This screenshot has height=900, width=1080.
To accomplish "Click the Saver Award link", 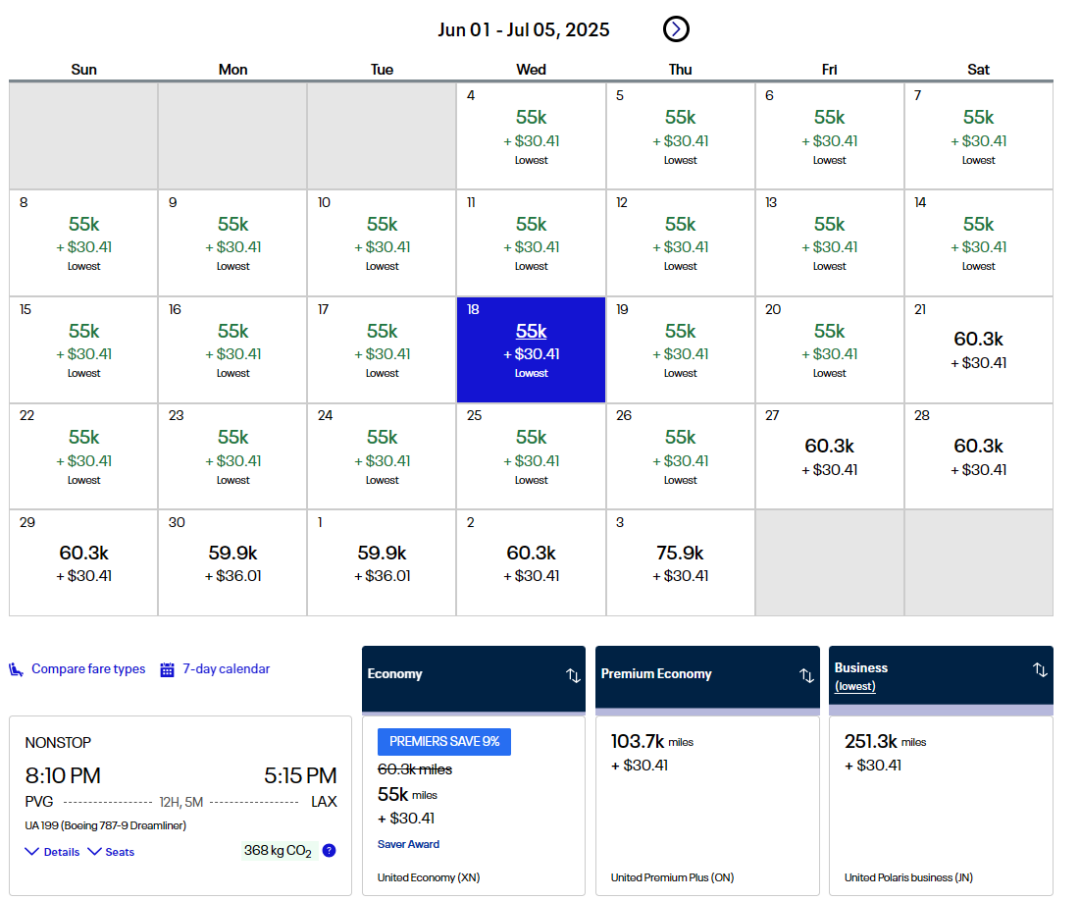I will 408,844.
